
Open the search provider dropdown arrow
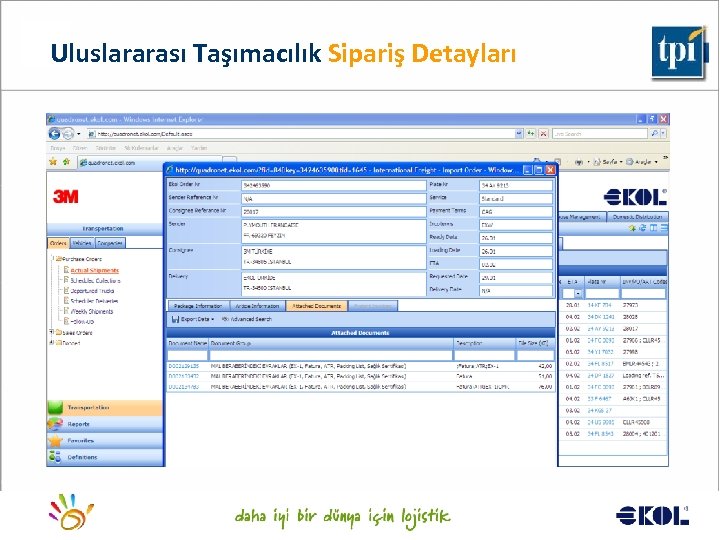[663, 134]
